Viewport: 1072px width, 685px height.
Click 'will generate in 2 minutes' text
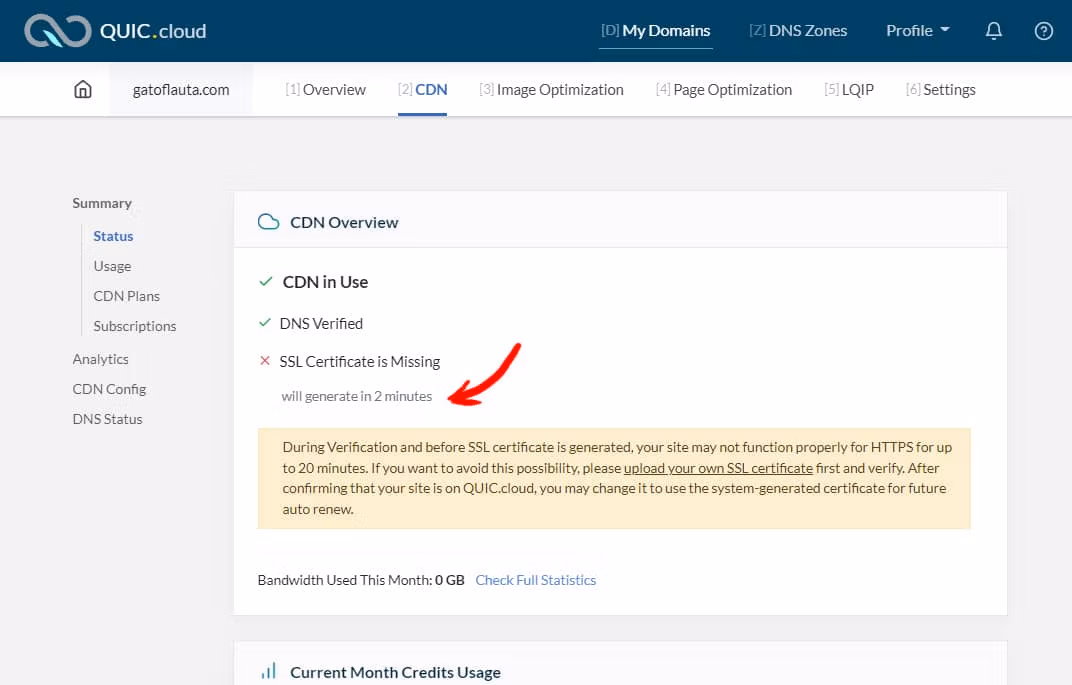357,396
